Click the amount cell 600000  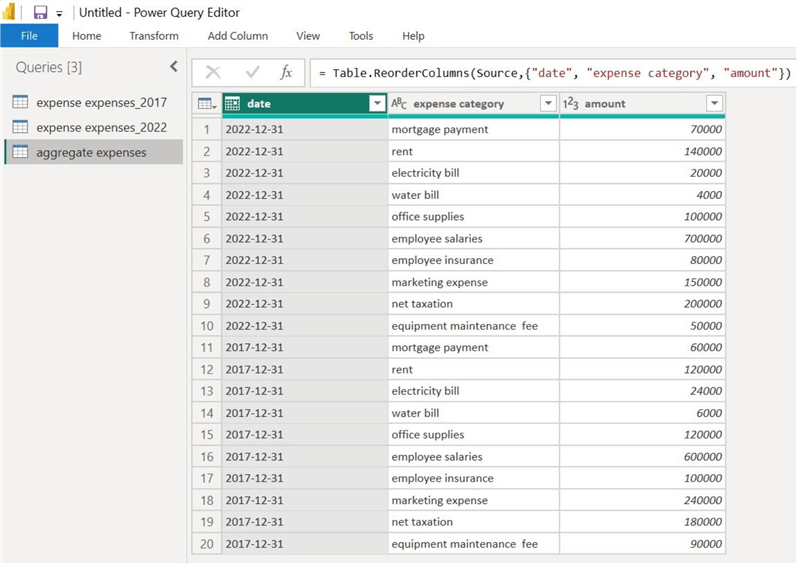point(642,457)
